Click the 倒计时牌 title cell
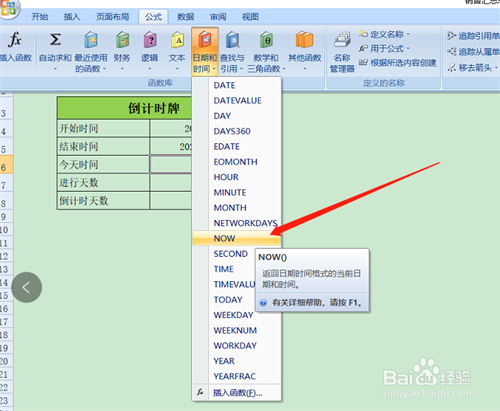 [125, 108]
